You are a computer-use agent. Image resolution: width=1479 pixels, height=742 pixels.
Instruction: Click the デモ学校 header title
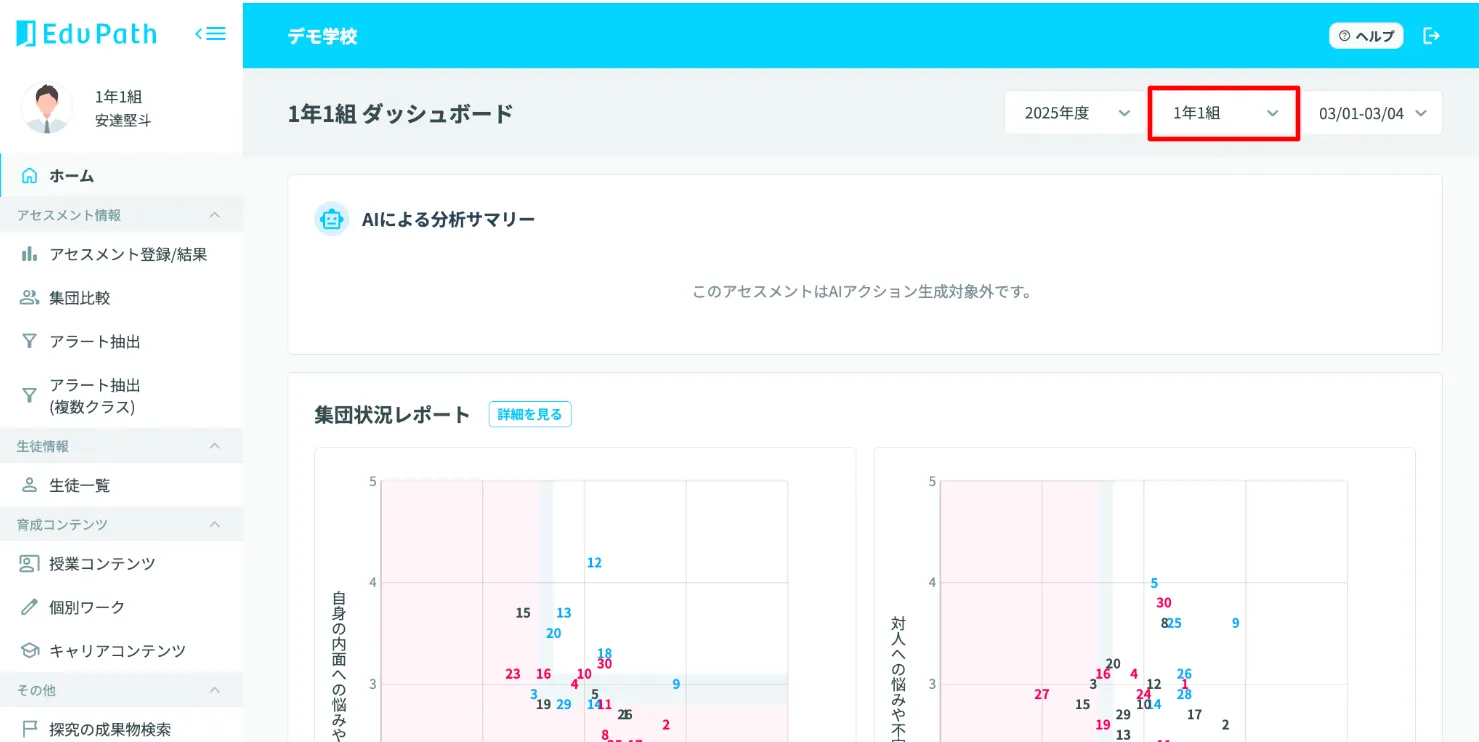(x=323, y=36)
